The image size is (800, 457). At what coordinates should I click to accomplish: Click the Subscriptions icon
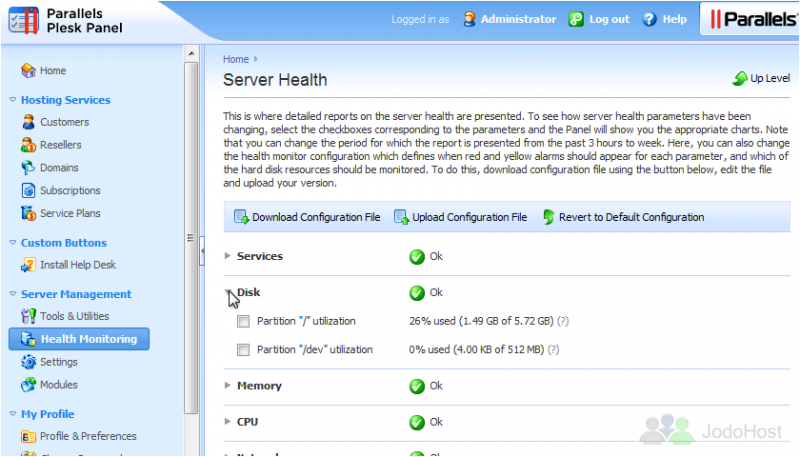[x=29, y=190]
